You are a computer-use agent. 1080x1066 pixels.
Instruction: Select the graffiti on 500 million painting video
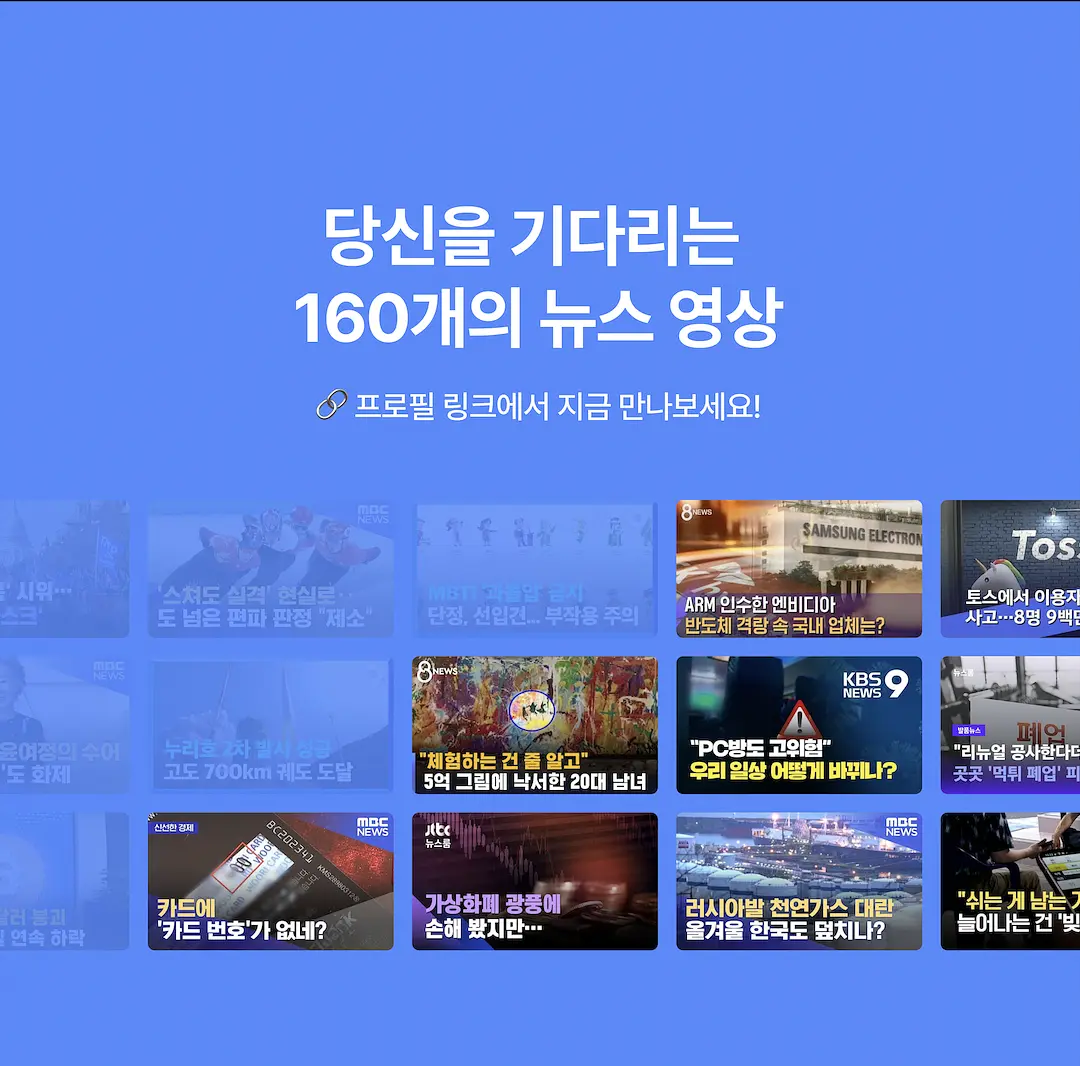pos(534,725)
